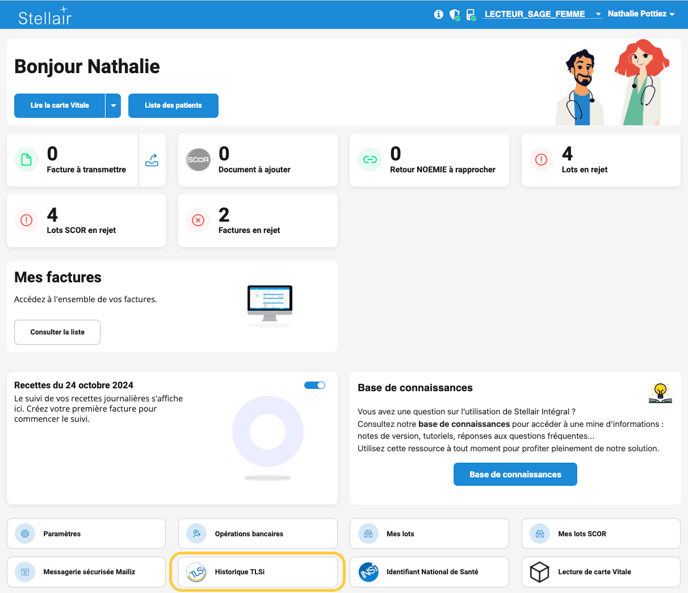The width and height of the screenshot is (688, 593).
Task: Click the card reader status icon
Action: pos(470,15)
